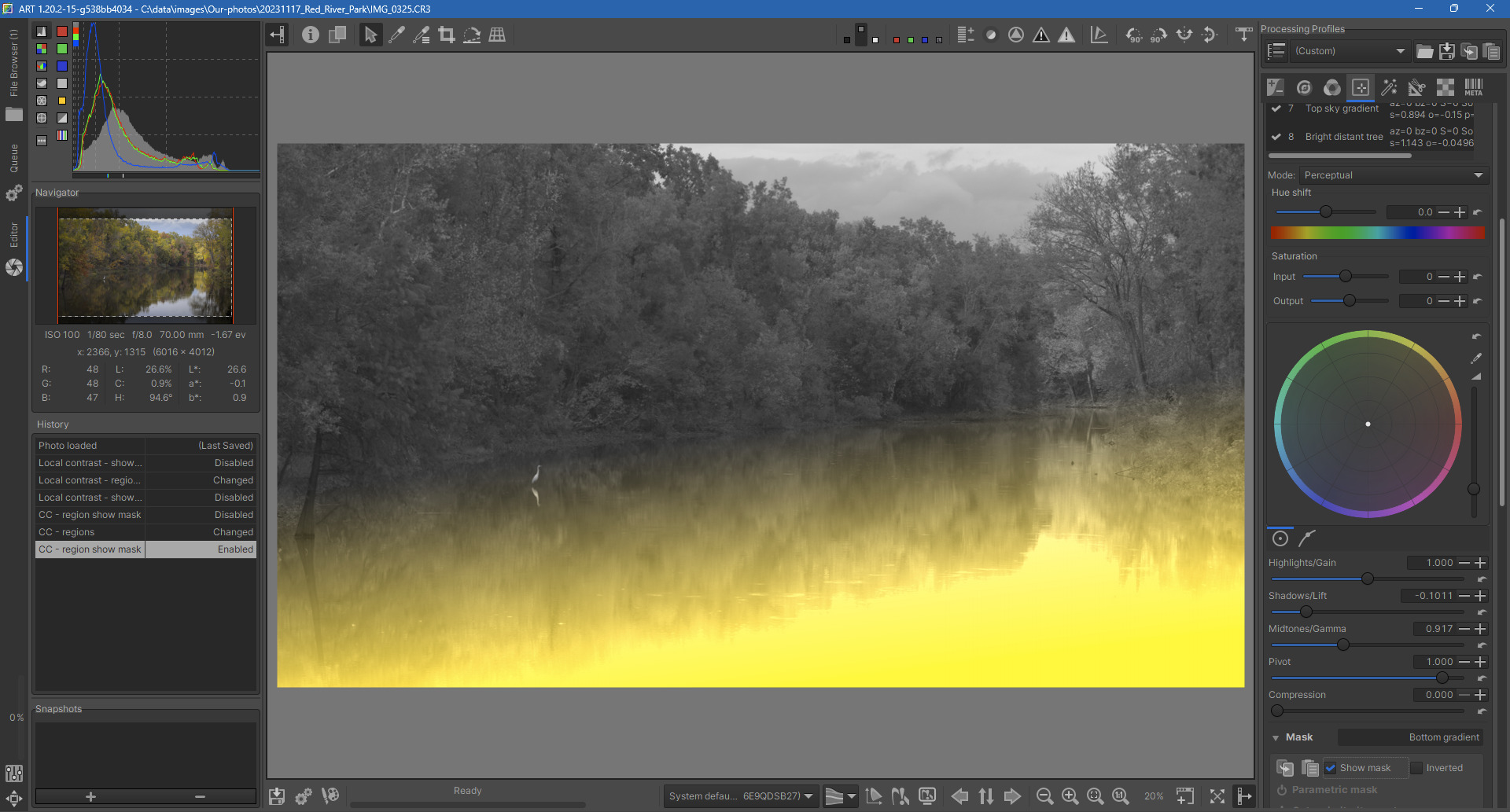The image size is (1510, 812).
Task: Switch to the Color tools tab
Action: 1332,87
